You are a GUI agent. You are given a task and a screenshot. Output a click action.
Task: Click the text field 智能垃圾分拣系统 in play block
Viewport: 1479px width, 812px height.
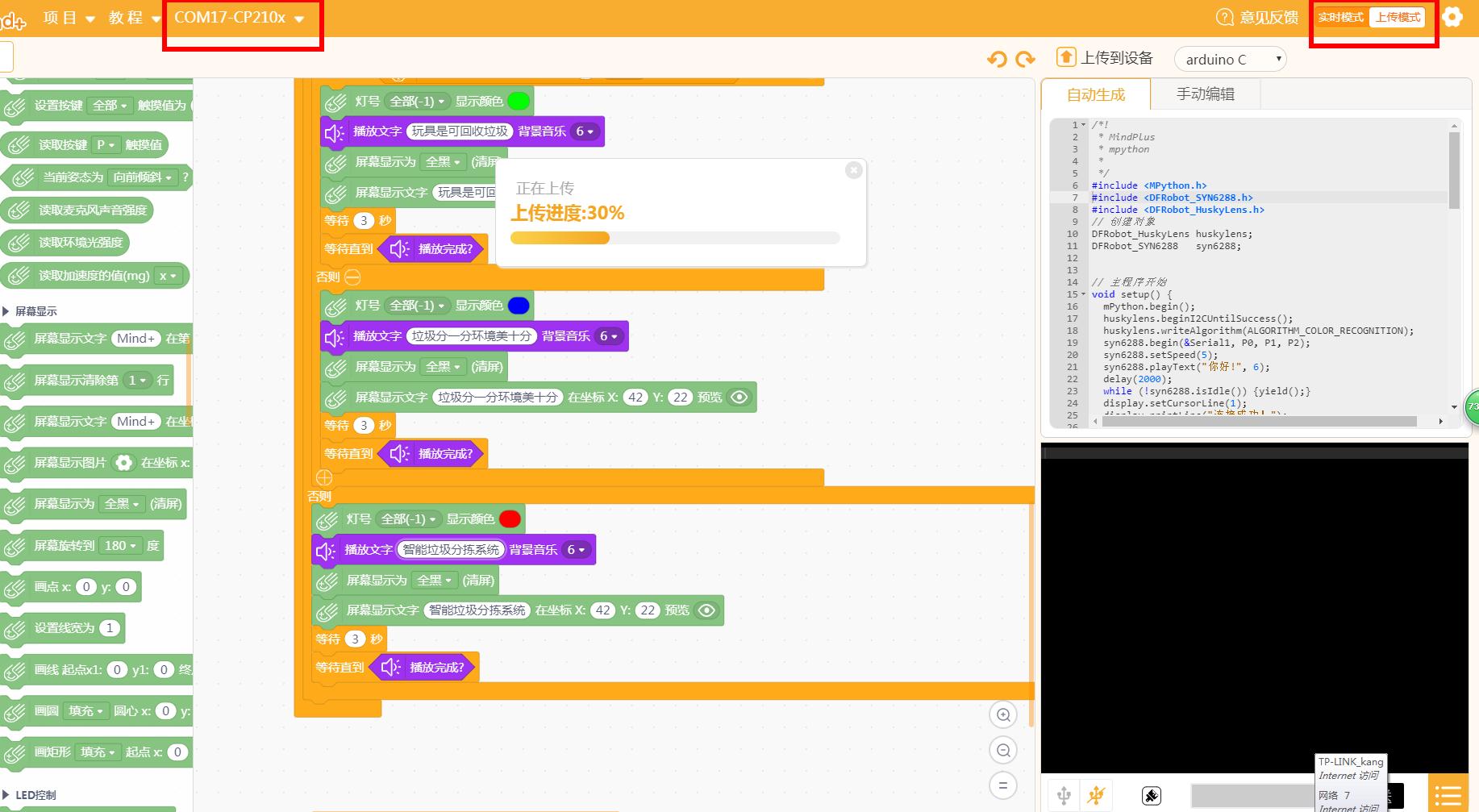[x=452, y=550]
